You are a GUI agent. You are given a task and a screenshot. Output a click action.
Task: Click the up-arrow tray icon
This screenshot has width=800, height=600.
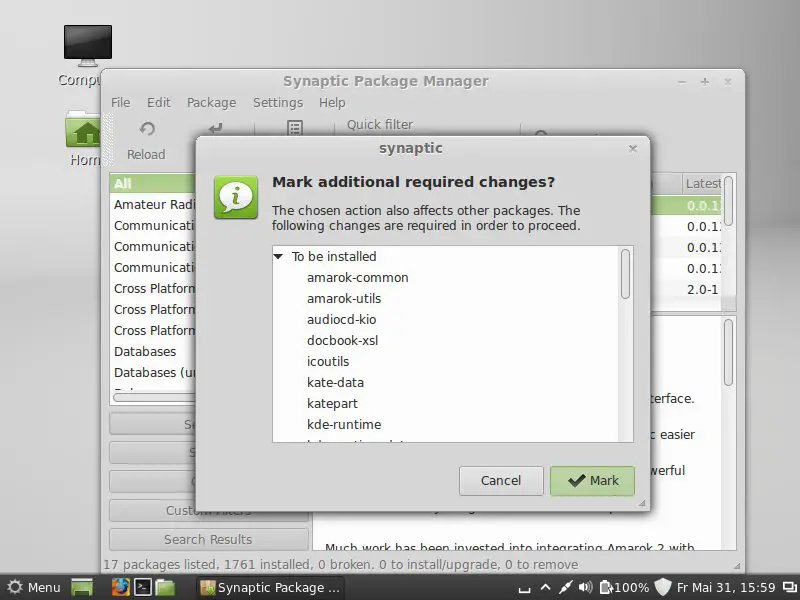[545, 587]
